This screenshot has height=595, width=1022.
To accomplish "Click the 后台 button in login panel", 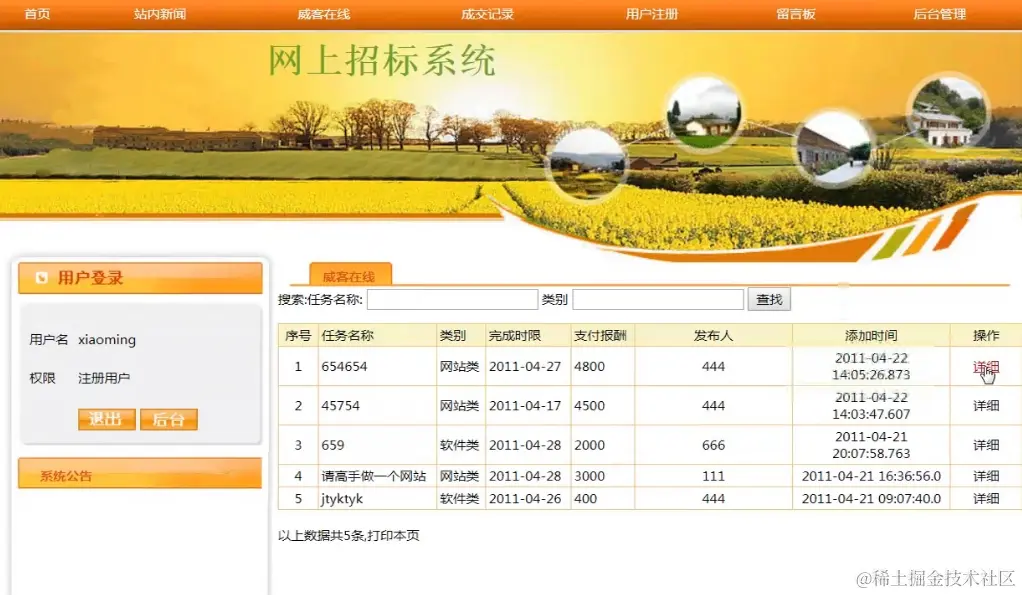I will (x=168, y=420).
